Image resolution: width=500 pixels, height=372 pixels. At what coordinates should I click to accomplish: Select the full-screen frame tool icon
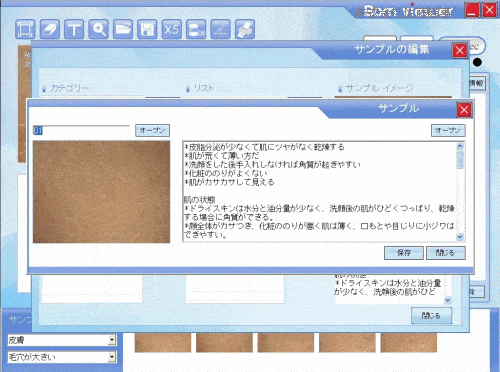pos(25,29)
